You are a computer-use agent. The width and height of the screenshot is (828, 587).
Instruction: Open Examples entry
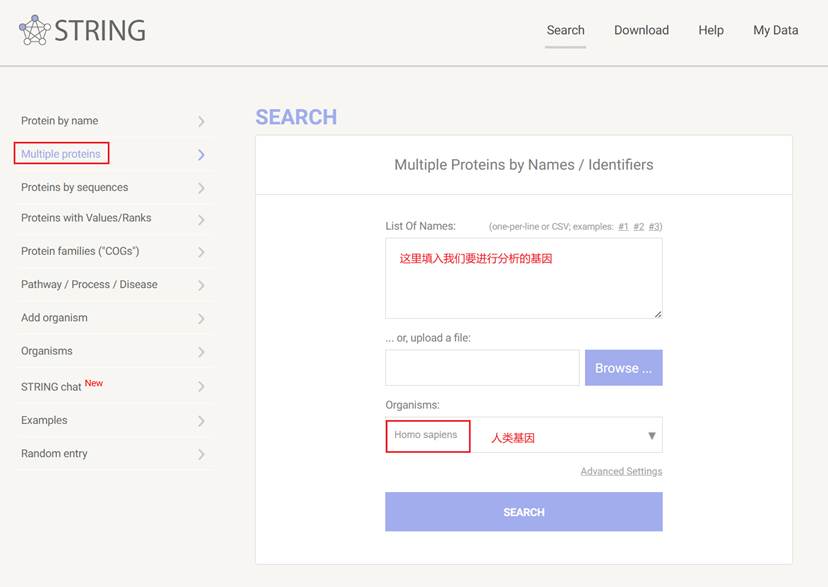[x=44, y=420]
